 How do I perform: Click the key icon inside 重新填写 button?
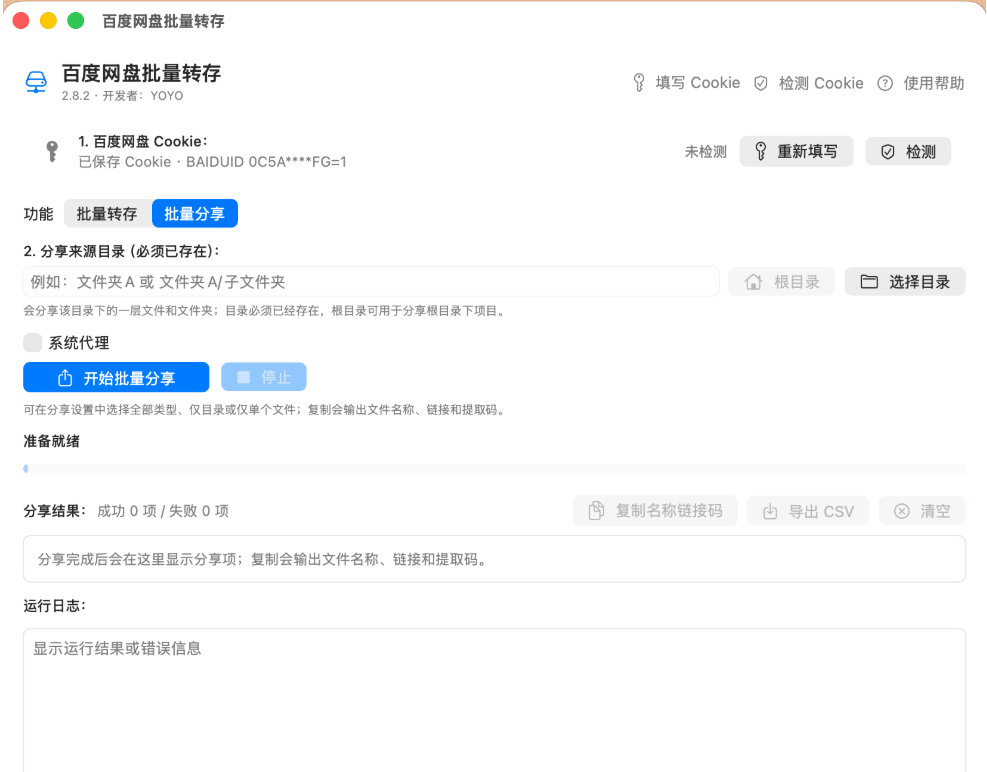pos(760,151)
